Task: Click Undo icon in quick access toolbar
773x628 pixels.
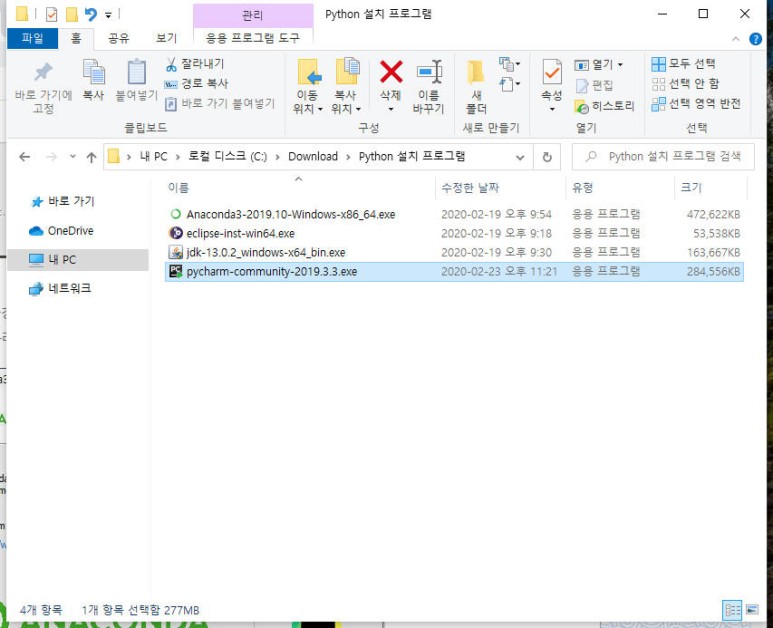Action: [91, 14]
